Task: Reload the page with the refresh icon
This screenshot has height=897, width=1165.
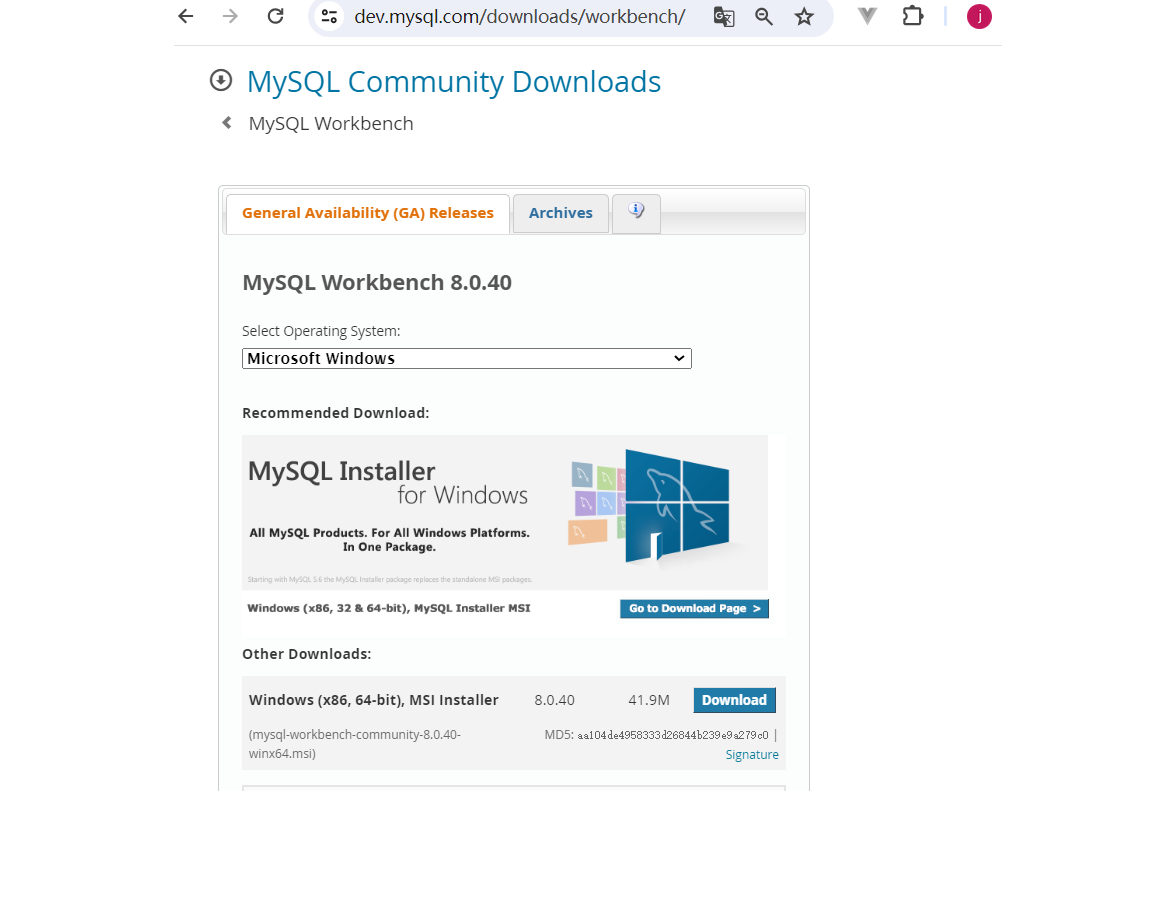Action: 276,16
